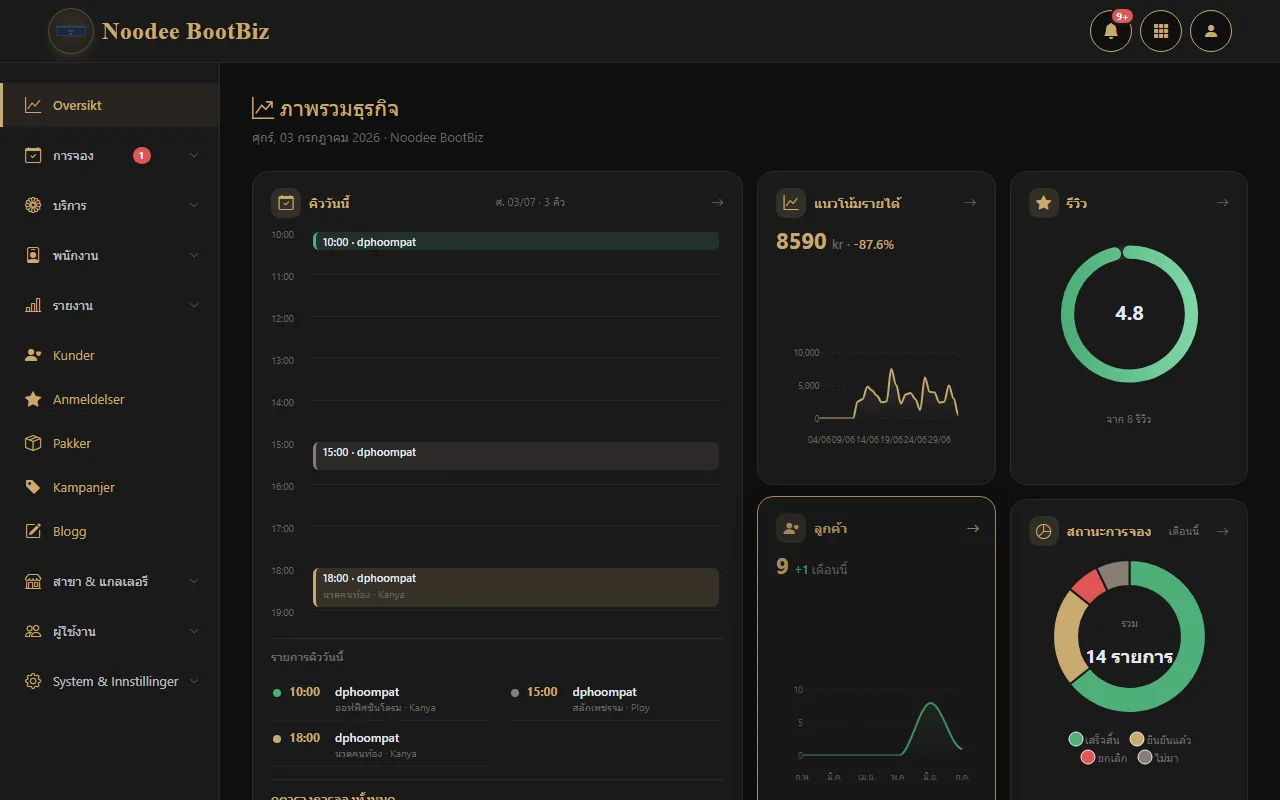Image resolution: width=1280 pixels, height=800 pixels.
Task: Click the 4.8 rating donut chart
Action: tap(1129, 313)
